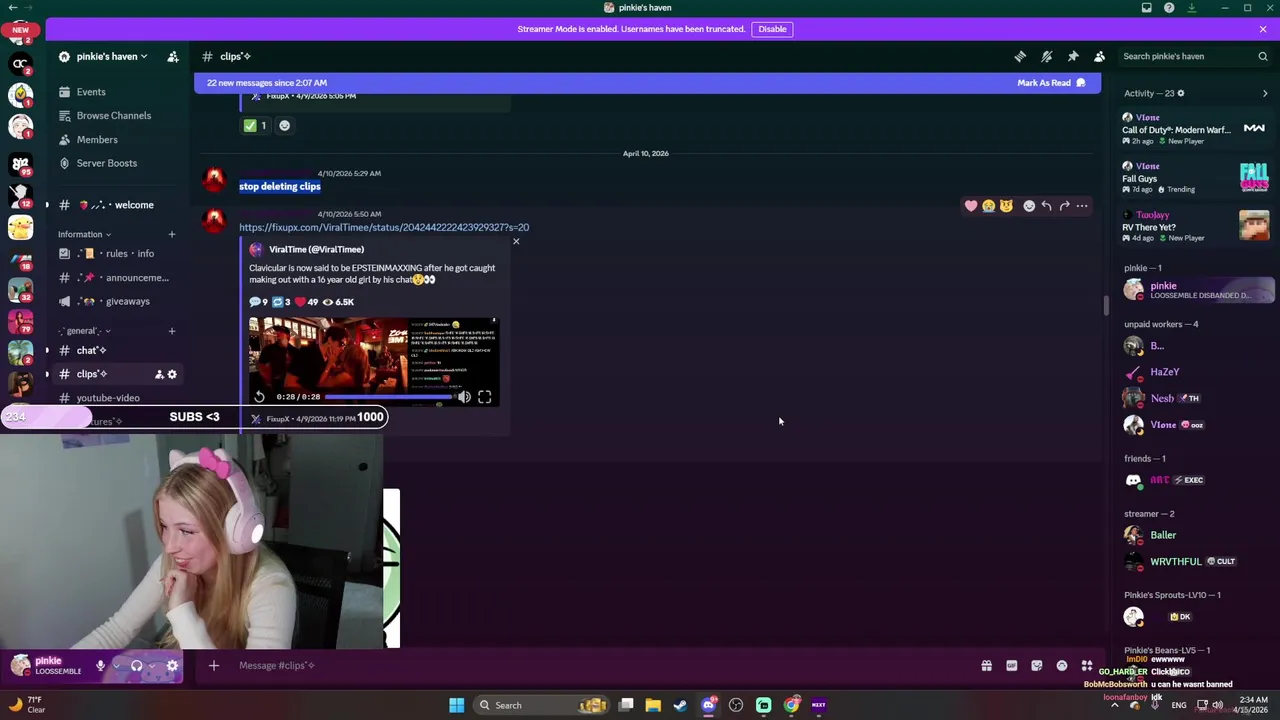React with the crying face emoji
1280x720 pixels.
tap(988, 206)
